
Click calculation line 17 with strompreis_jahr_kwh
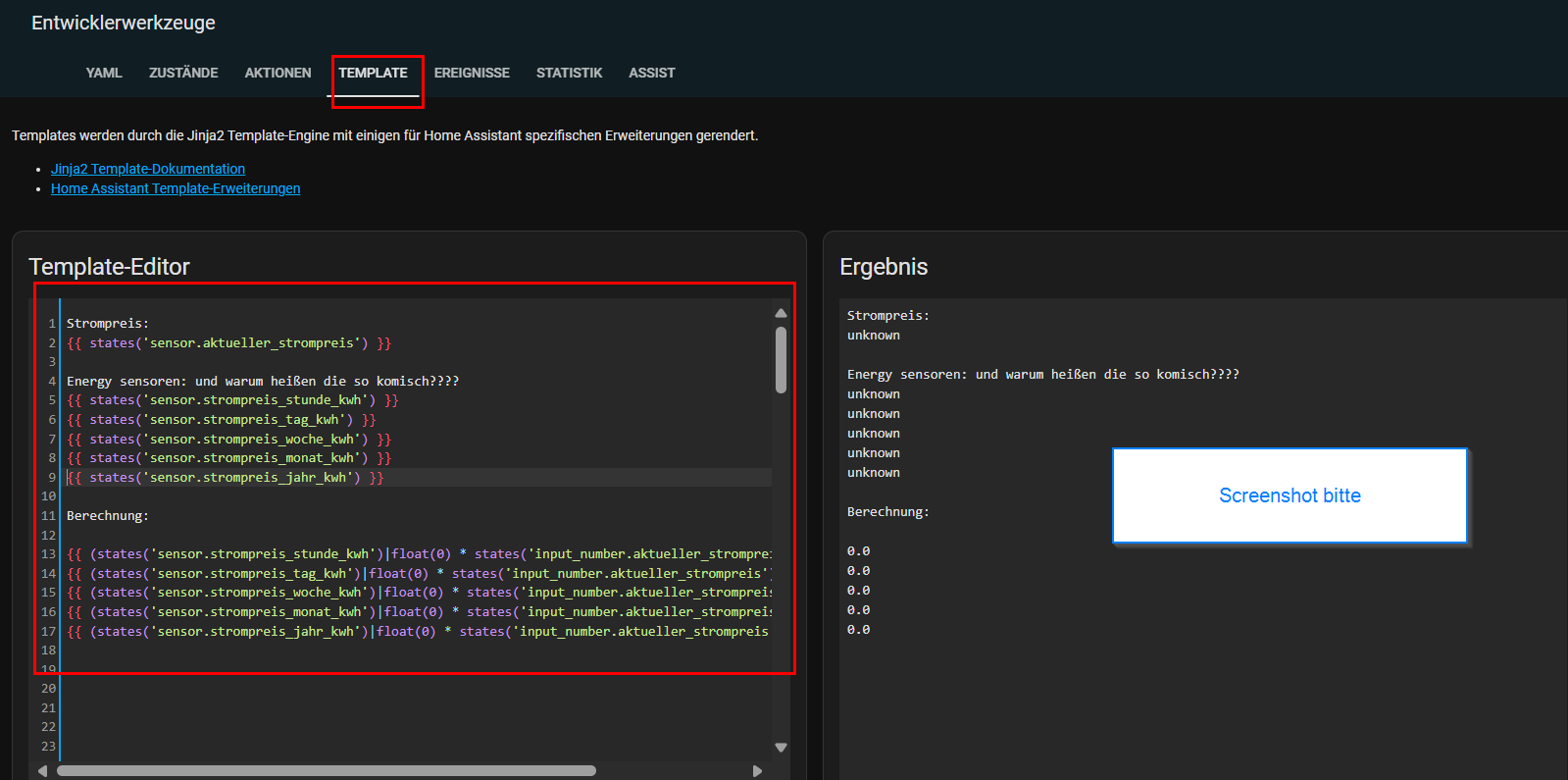(x=419, y=631)
